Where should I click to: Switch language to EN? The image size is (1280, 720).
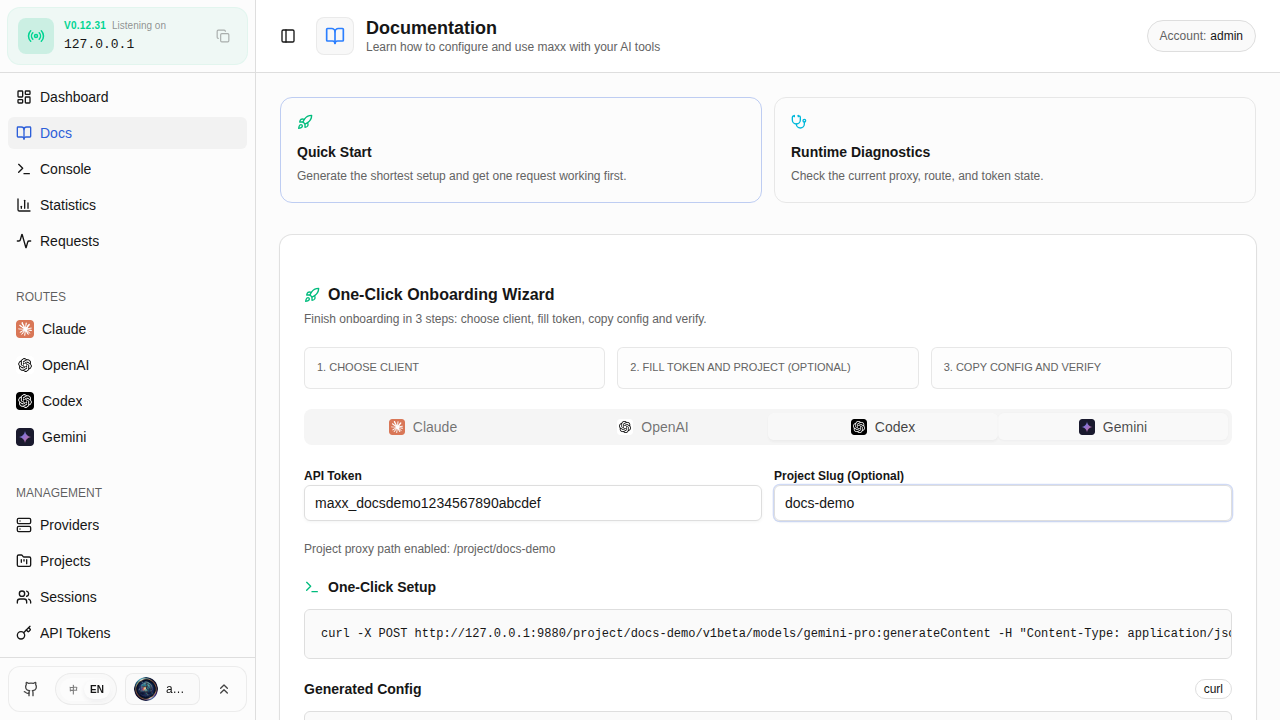click(97, 689)
